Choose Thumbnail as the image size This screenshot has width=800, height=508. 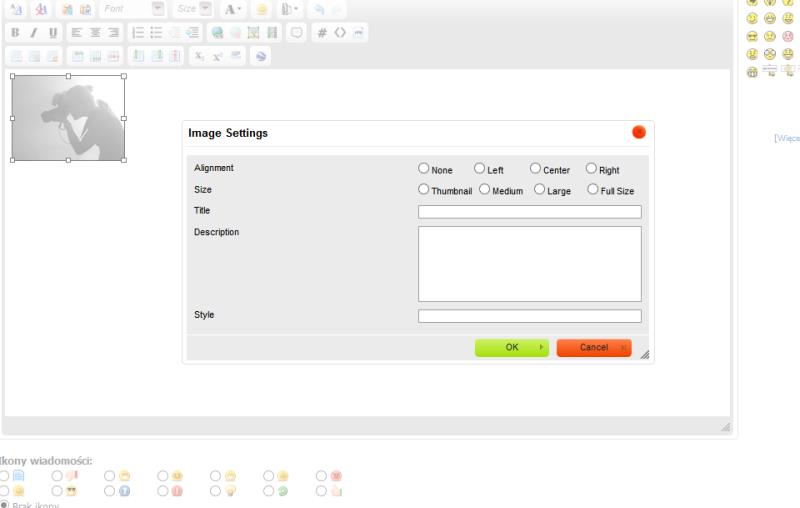pyautogui.click(x=424, y=189)
